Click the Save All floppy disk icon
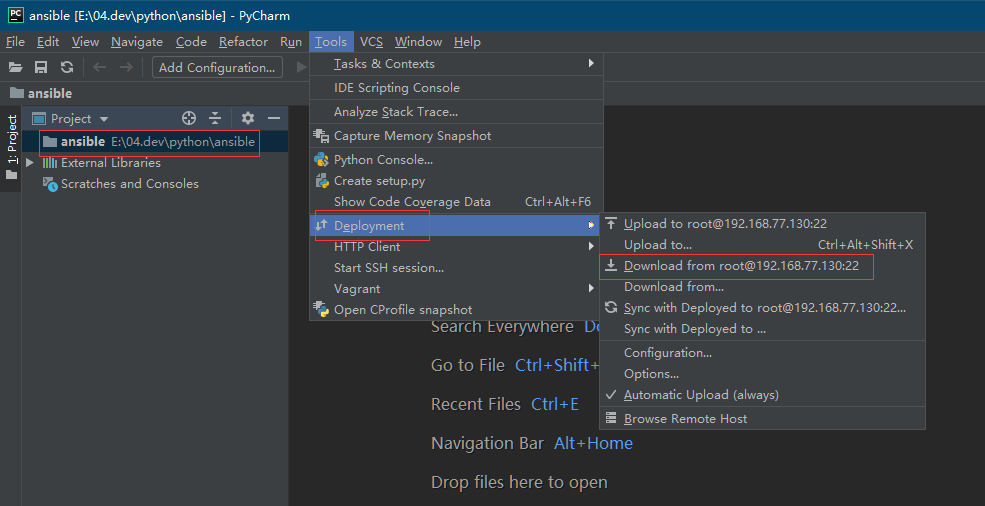This screenshot has height=506, width=985. click(x=41, y=67)
